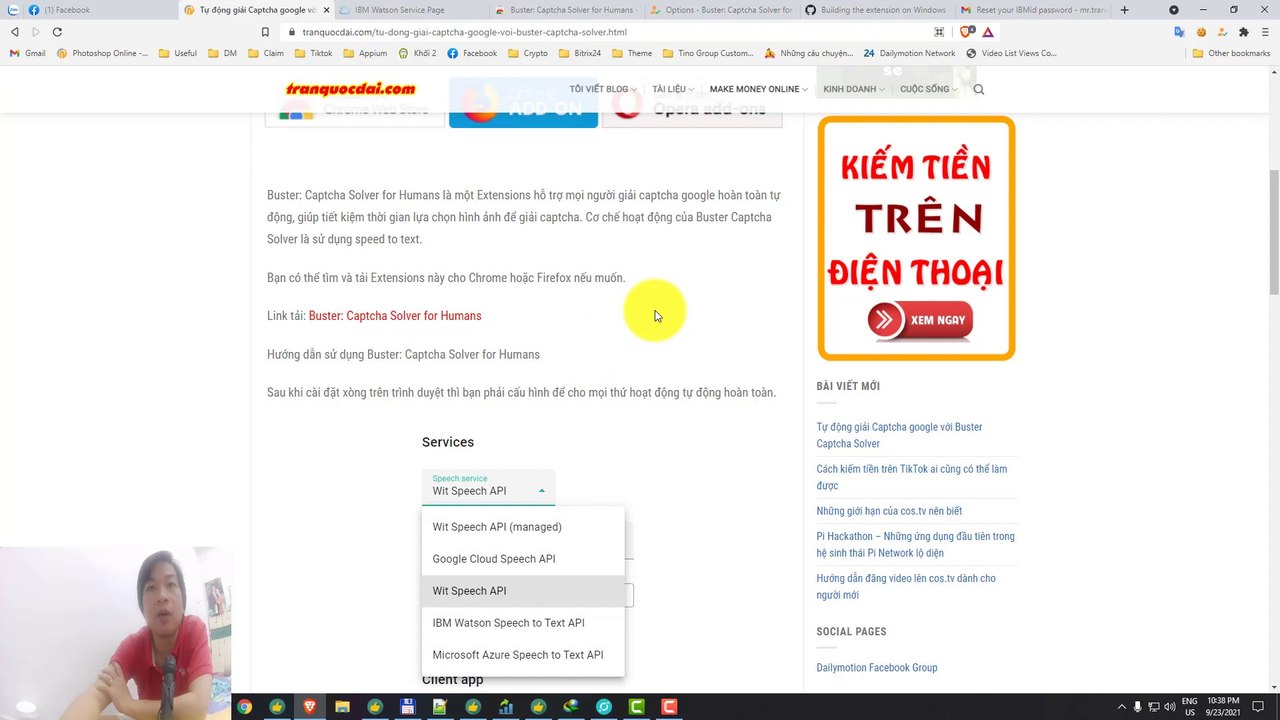Open the browser hamburger menu
Viewport: 1280px width, 720px height.
pyautogui.click(x=1265, y=32)
